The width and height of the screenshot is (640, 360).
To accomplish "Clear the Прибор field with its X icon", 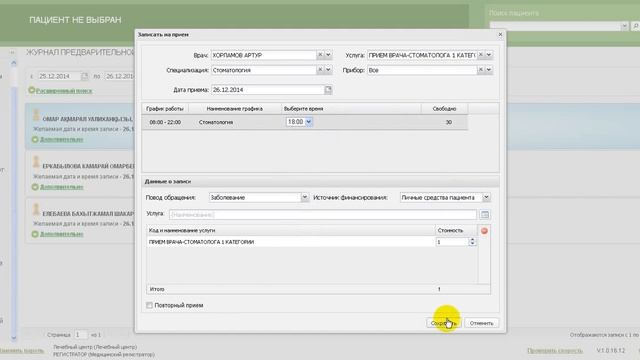I will point(481,70).
